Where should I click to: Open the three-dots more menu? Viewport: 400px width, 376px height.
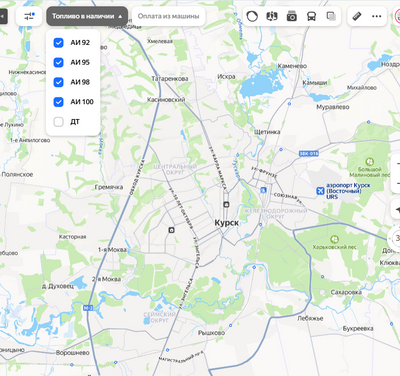[x=377, y=16]
